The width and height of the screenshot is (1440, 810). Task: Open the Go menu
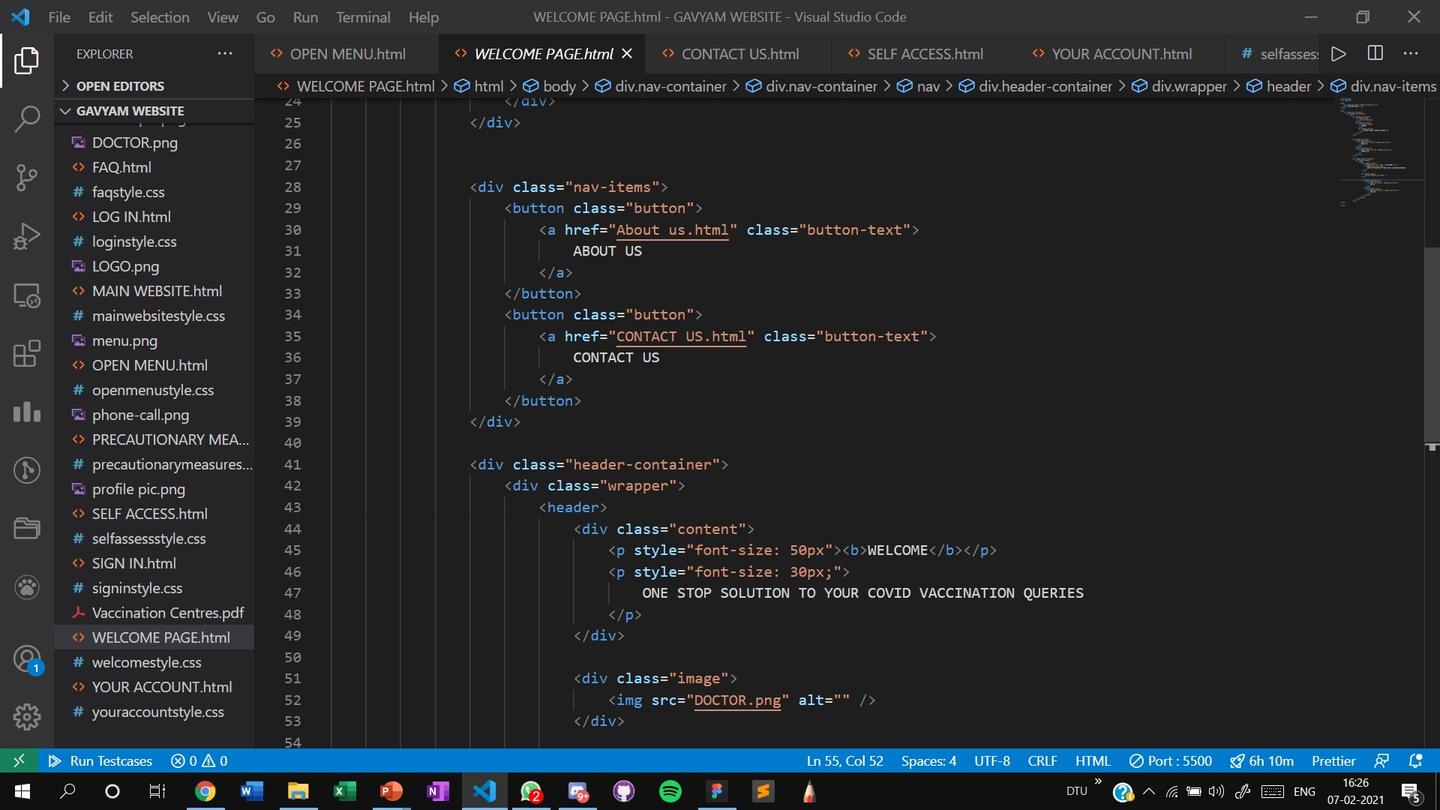click(265, 17)
